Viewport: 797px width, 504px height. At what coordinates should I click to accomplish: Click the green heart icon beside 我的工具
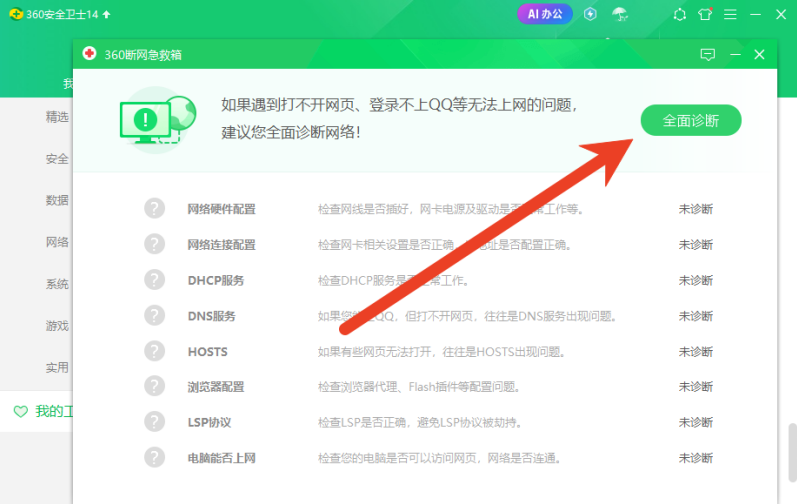pos(20,412)
